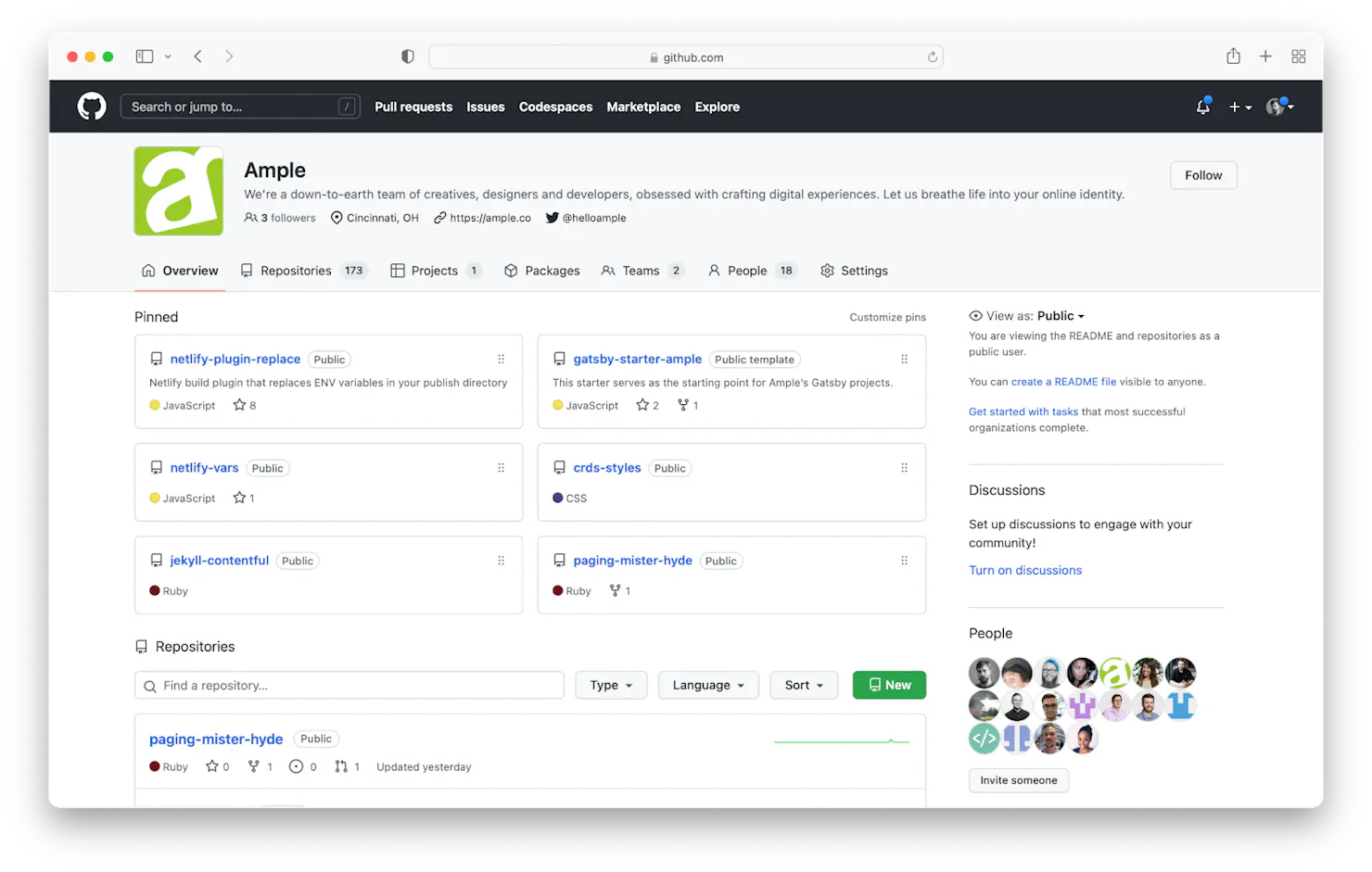
Task: Go back to previous page
Action: pos(198,57)
